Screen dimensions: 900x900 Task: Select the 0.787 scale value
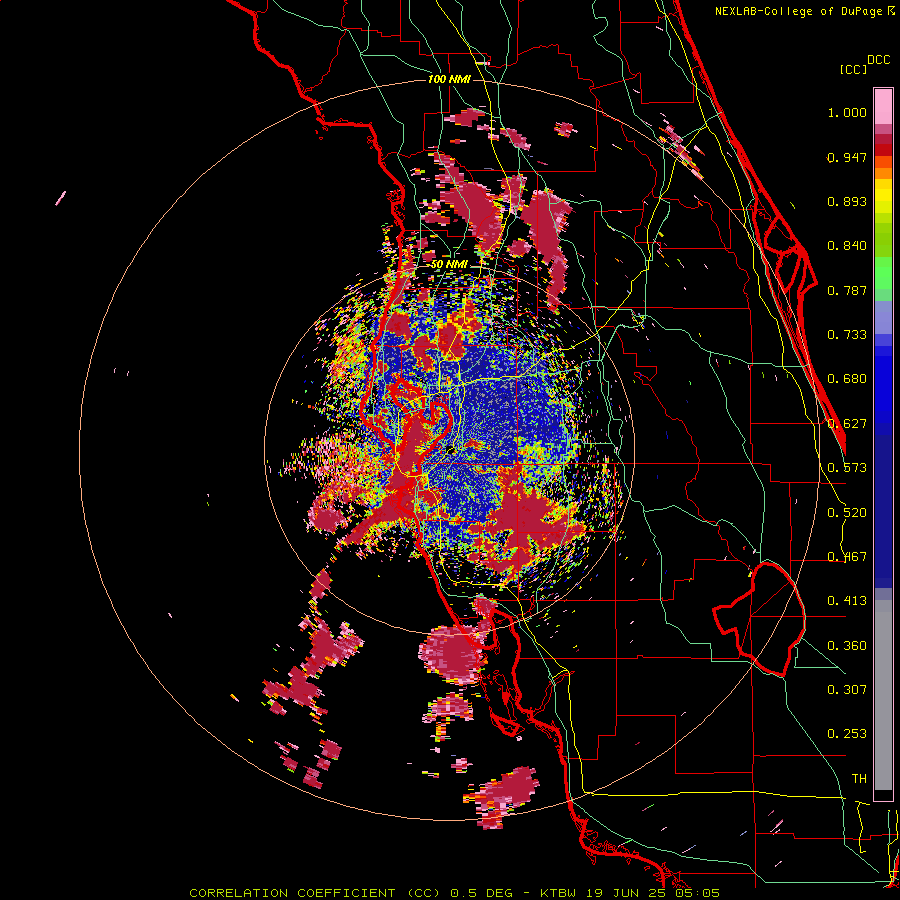(x=847, y=290)
